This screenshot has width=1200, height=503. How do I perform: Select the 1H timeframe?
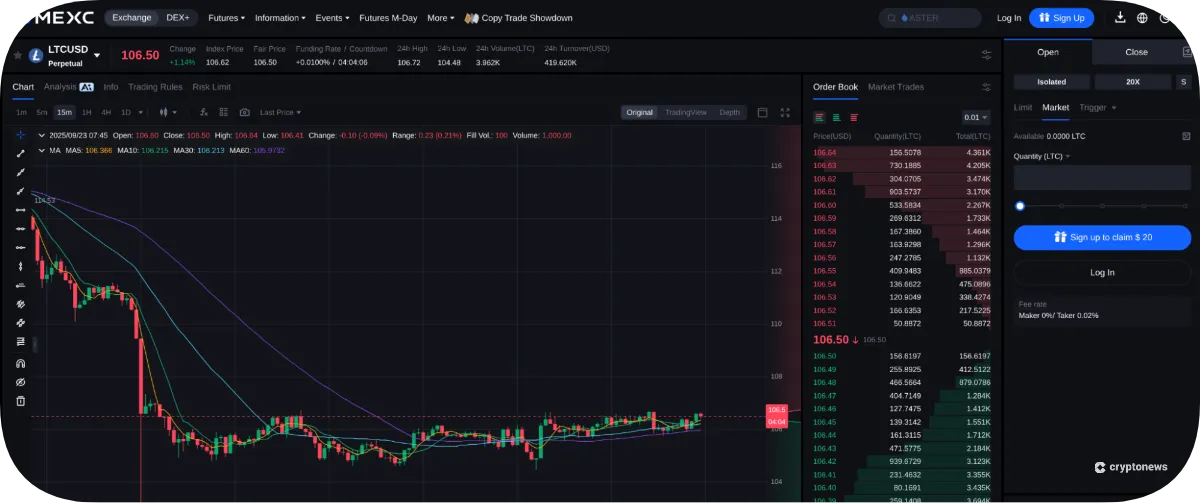click(87, 112)
